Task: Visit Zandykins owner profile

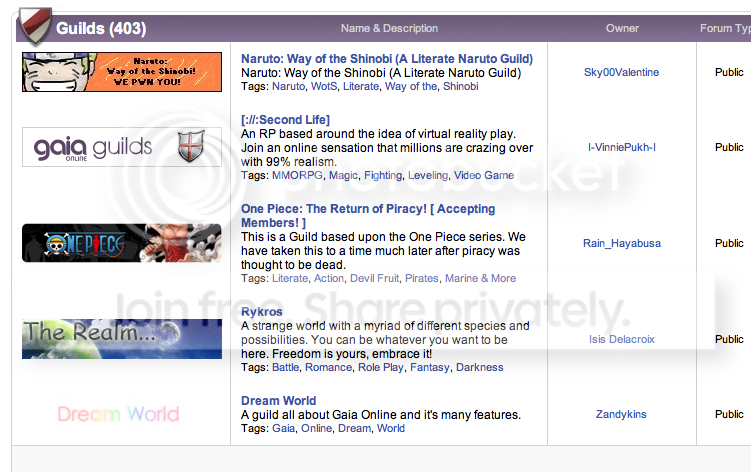Action: pos(621,414)
